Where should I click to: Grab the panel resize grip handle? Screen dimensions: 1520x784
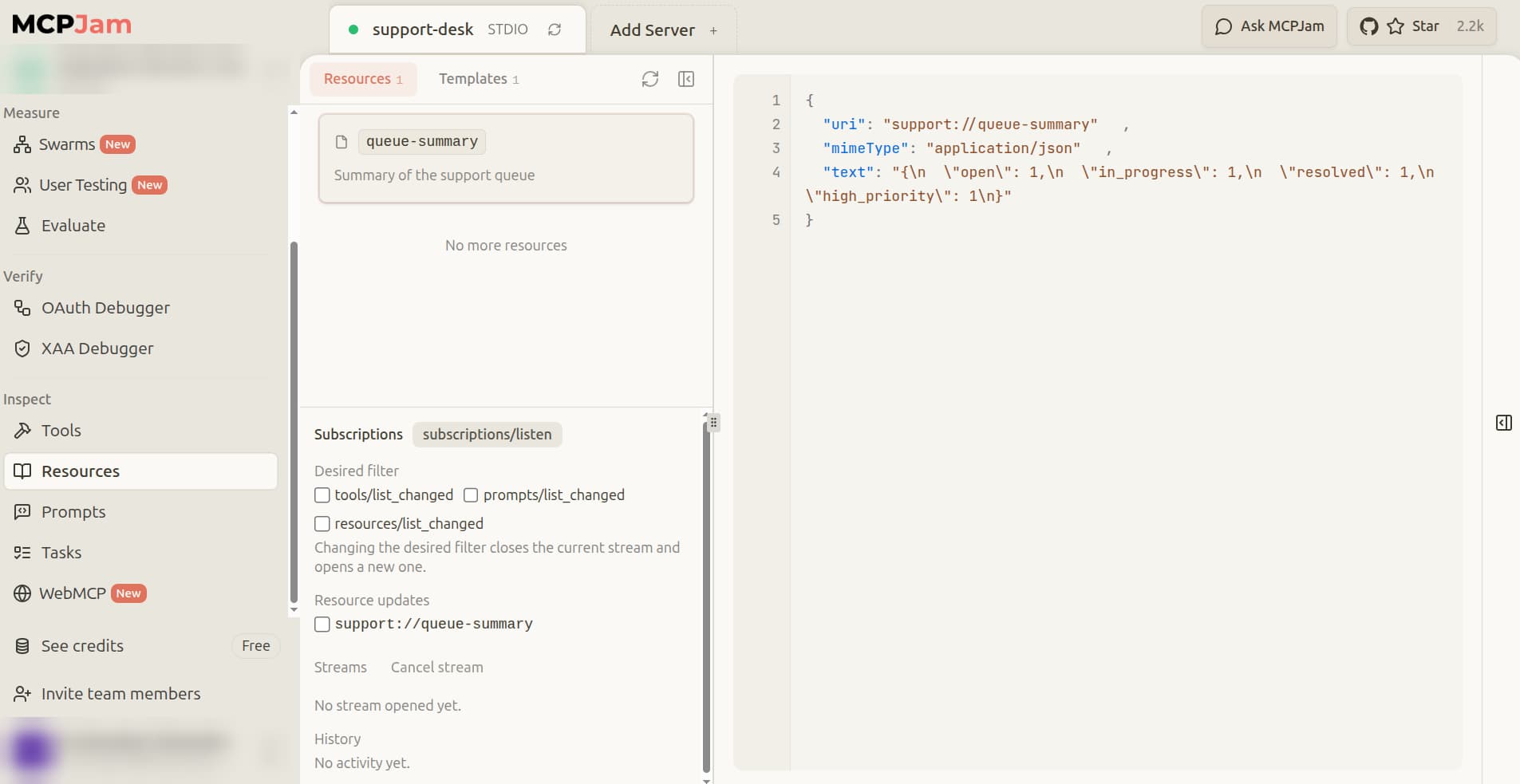(713, 423)
